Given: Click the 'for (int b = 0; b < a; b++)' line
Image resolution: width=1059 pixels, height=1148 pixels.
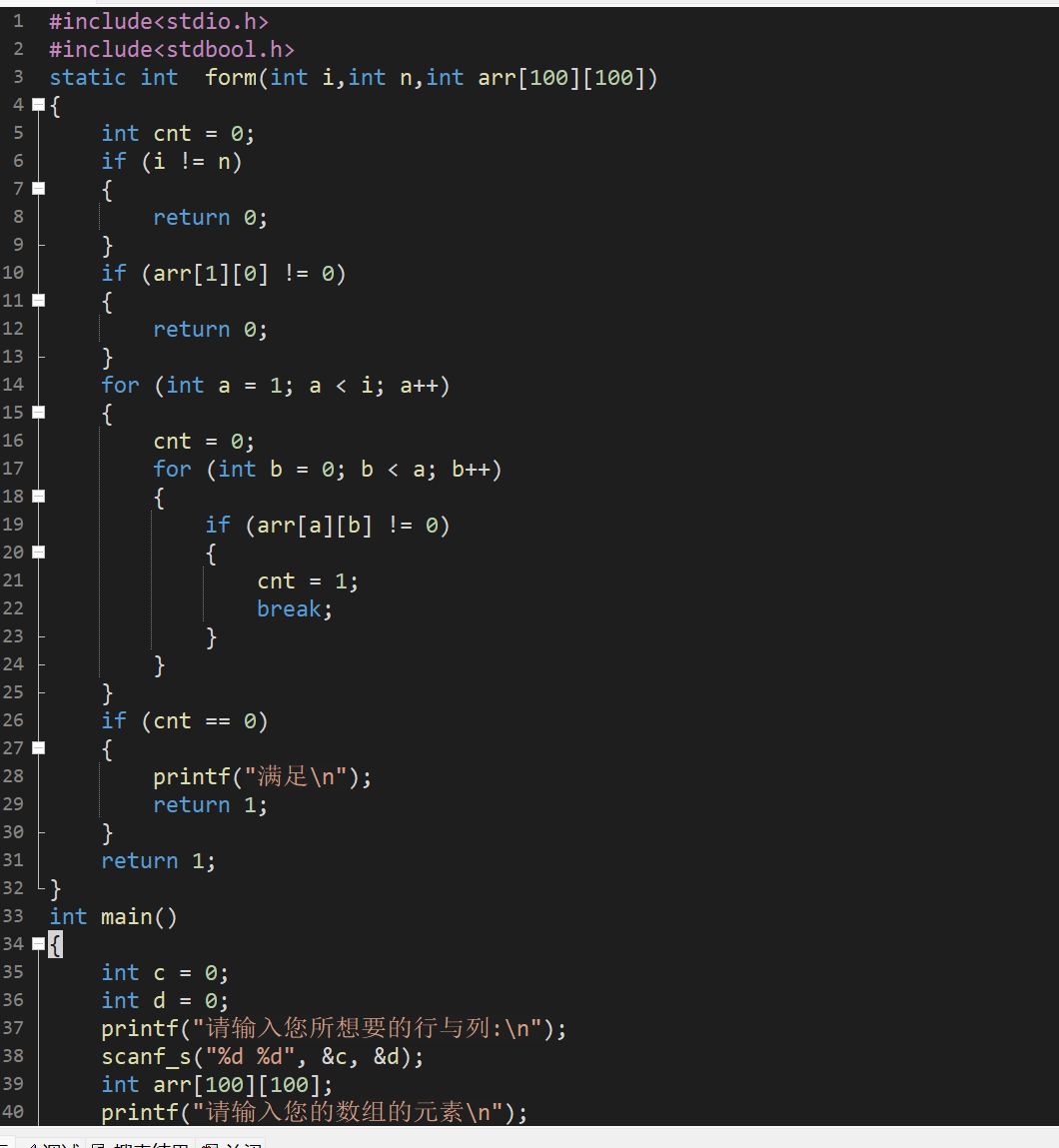Looking at the screenshot, I should click(x=327, y=470).
